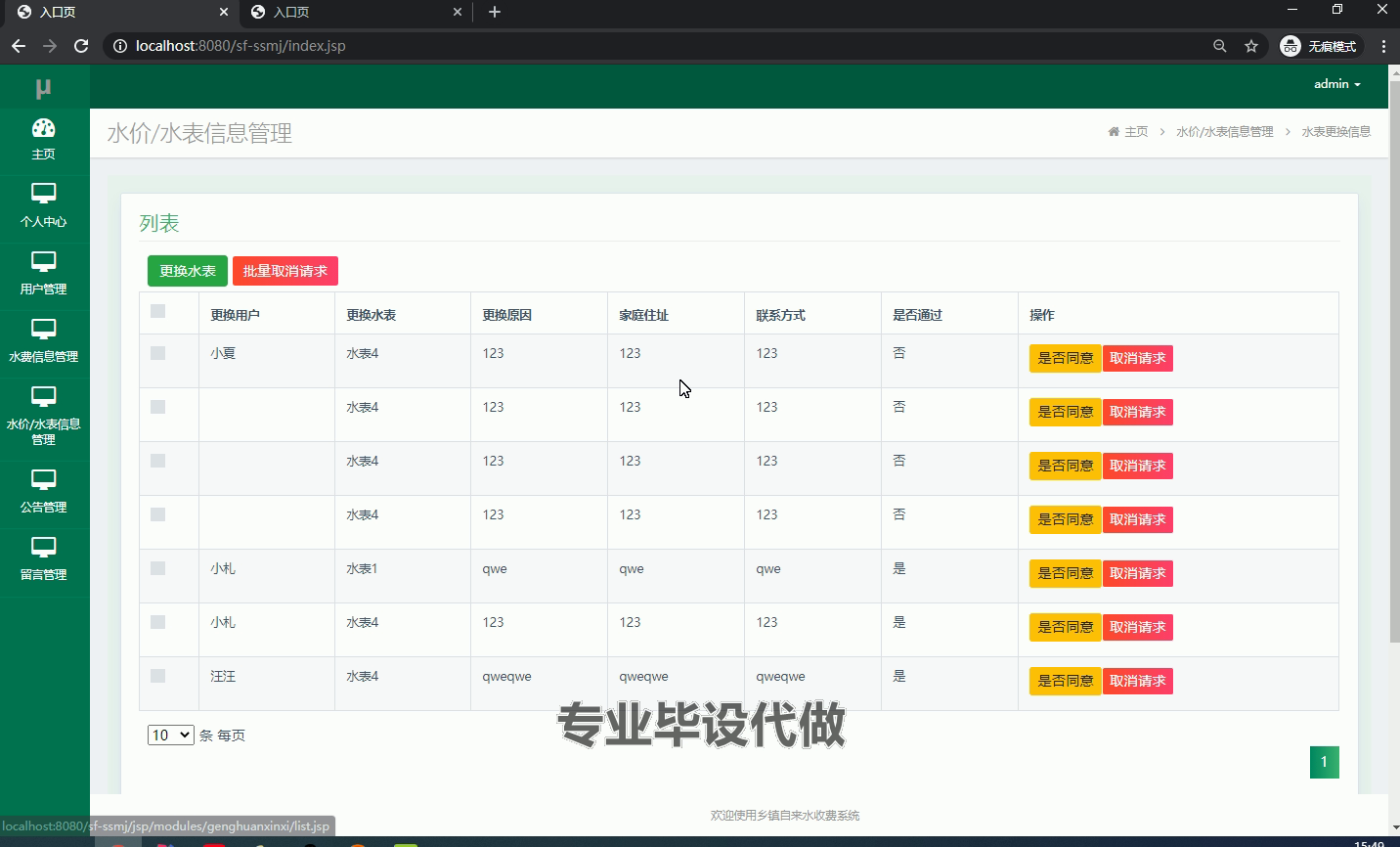Check the third row's checkbox
Viewport: 1400px width, 847px height.
tap(157, 461)
